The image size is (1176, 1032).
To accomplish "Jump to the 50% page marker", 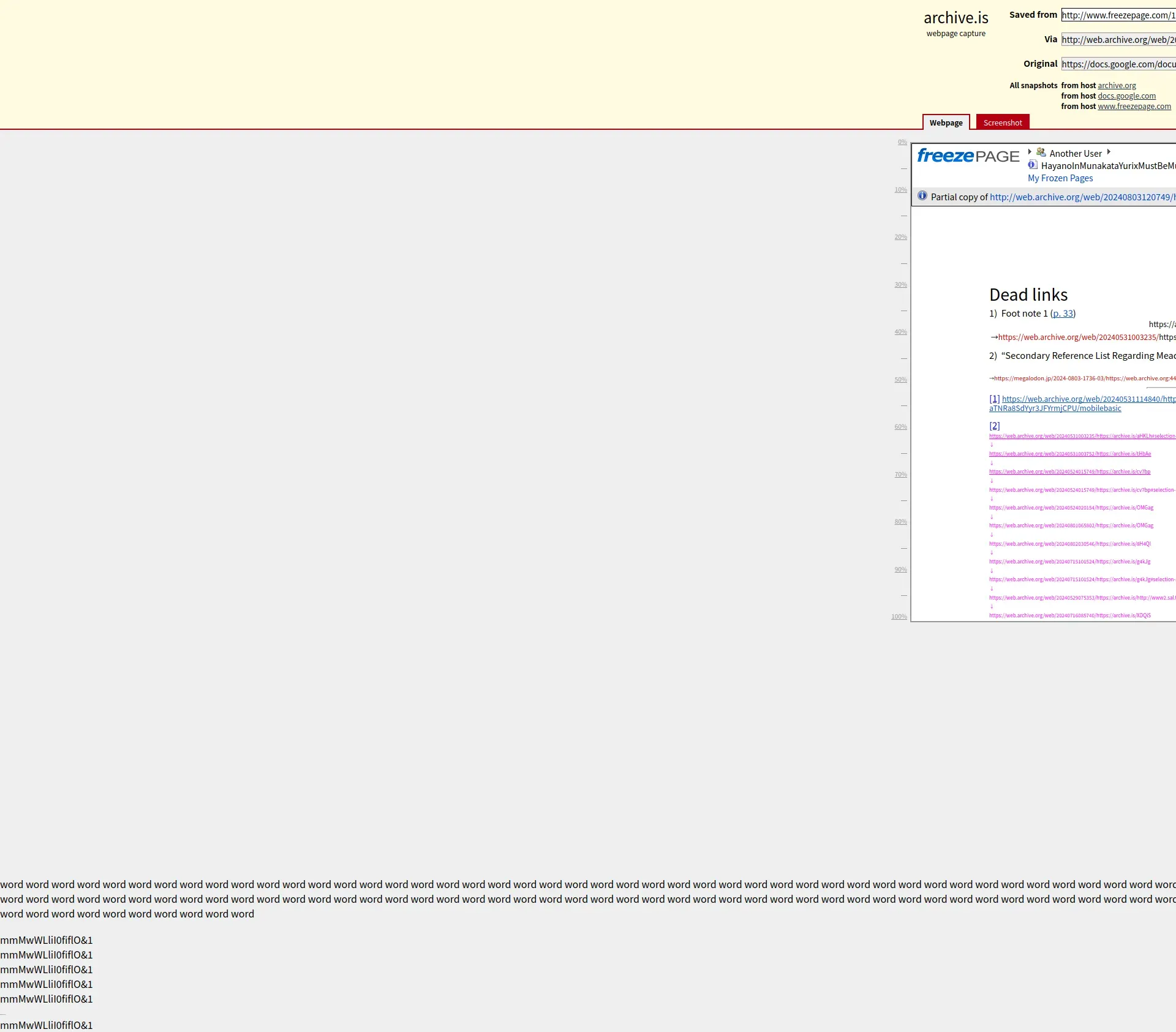I will pyautogui.click(x=900, y=380).
